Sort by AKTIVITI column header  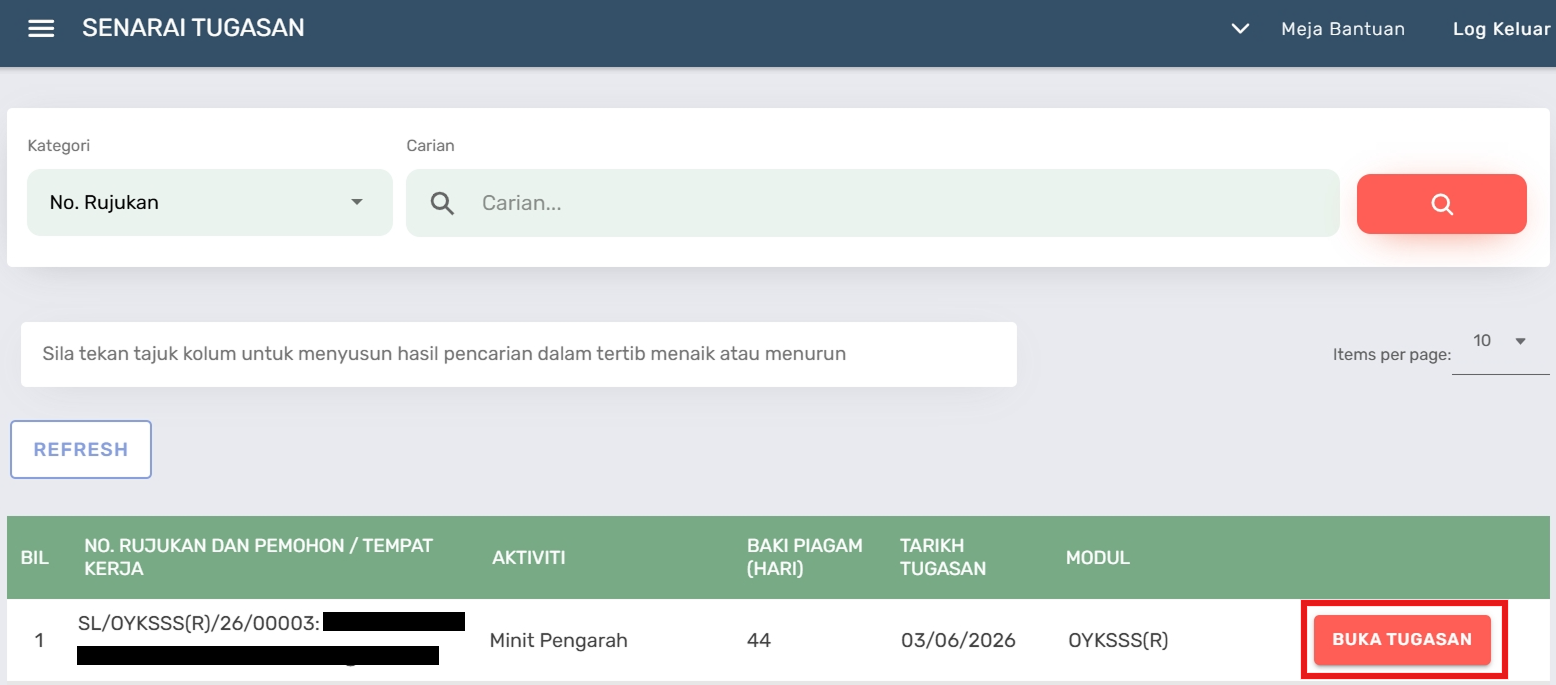[x=529, y=558]
